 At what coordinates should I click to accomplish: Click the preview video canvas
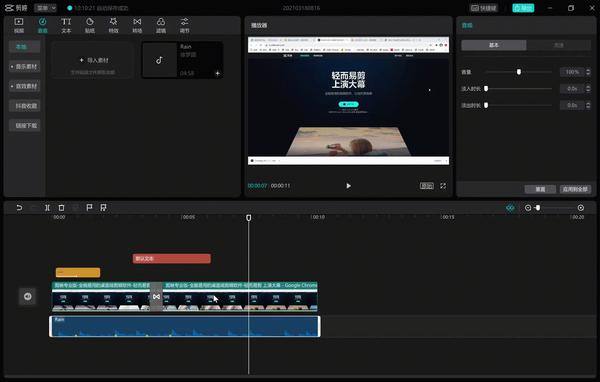tap(348, 101)
